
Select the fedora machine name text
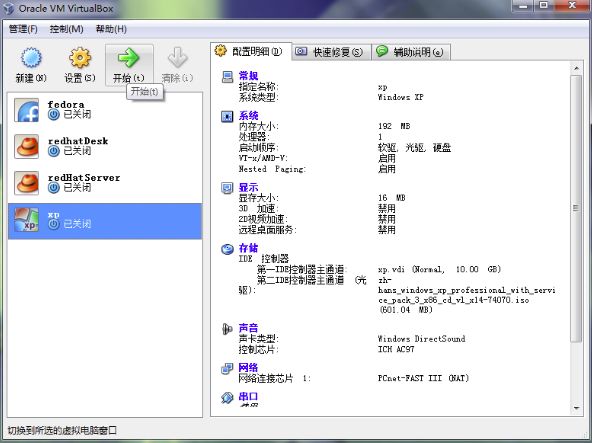click(66, 105)
